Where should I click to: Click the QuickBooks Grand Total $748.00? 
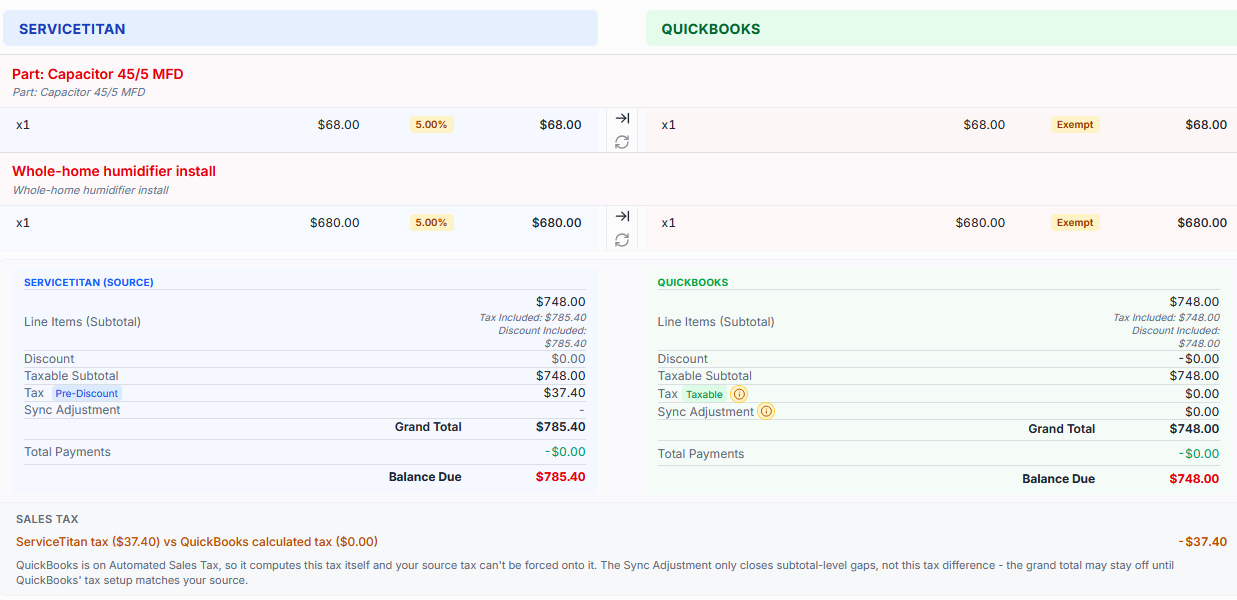tap(1194, 429)
